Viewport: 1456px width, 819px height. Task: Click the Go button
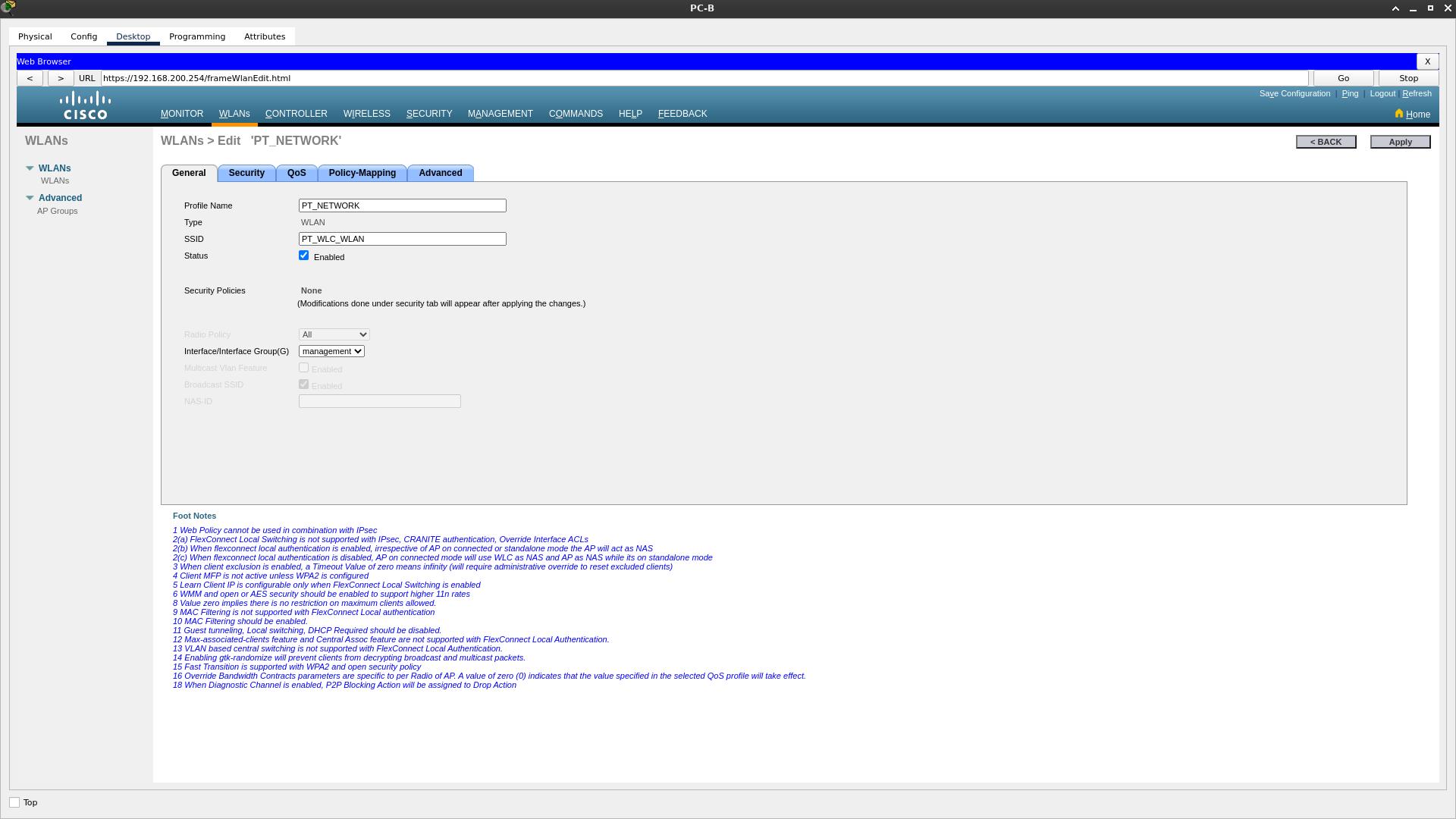pos(1343,78)
